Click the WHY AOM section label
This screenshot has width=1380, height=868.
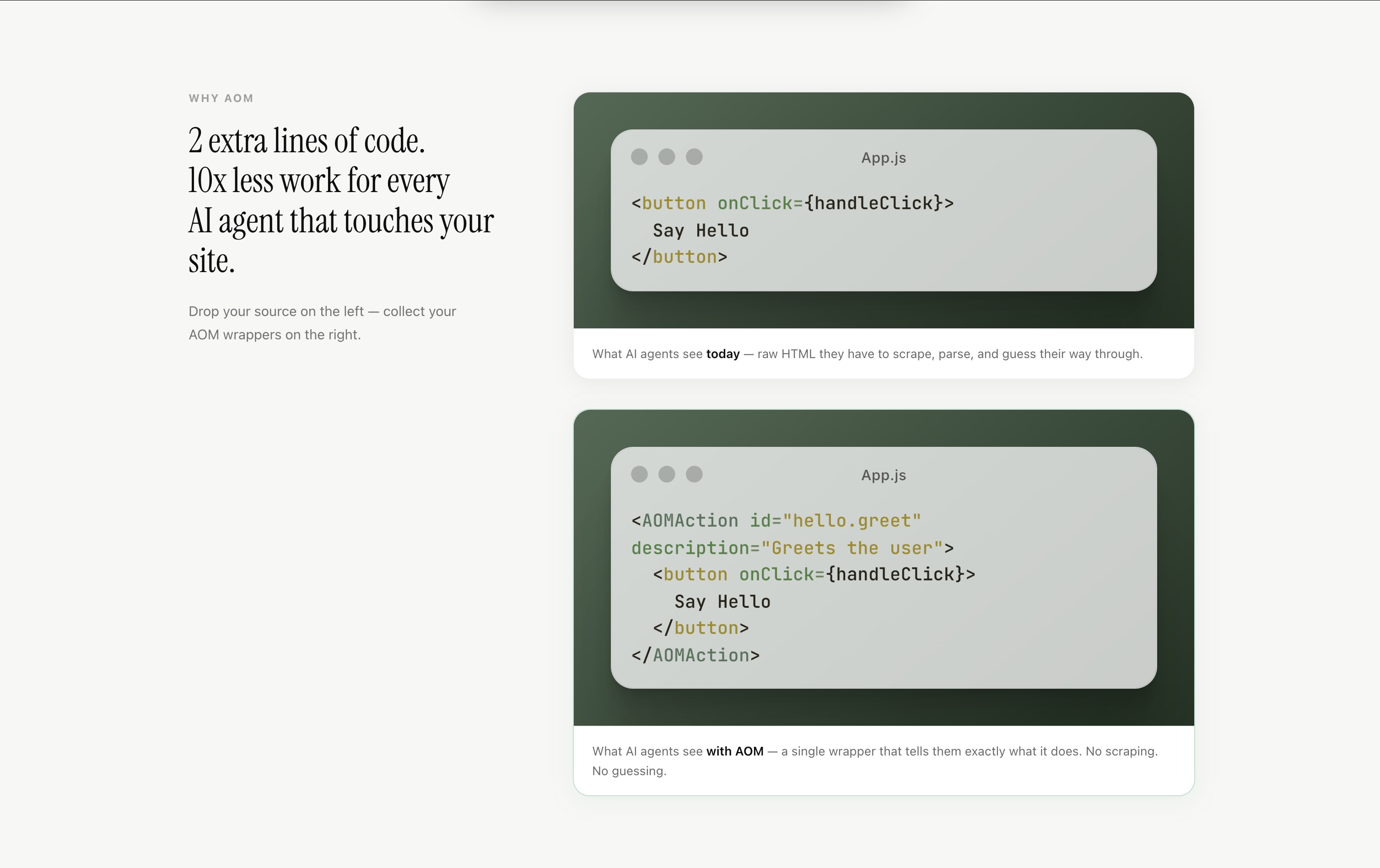(x=221, y=98)
